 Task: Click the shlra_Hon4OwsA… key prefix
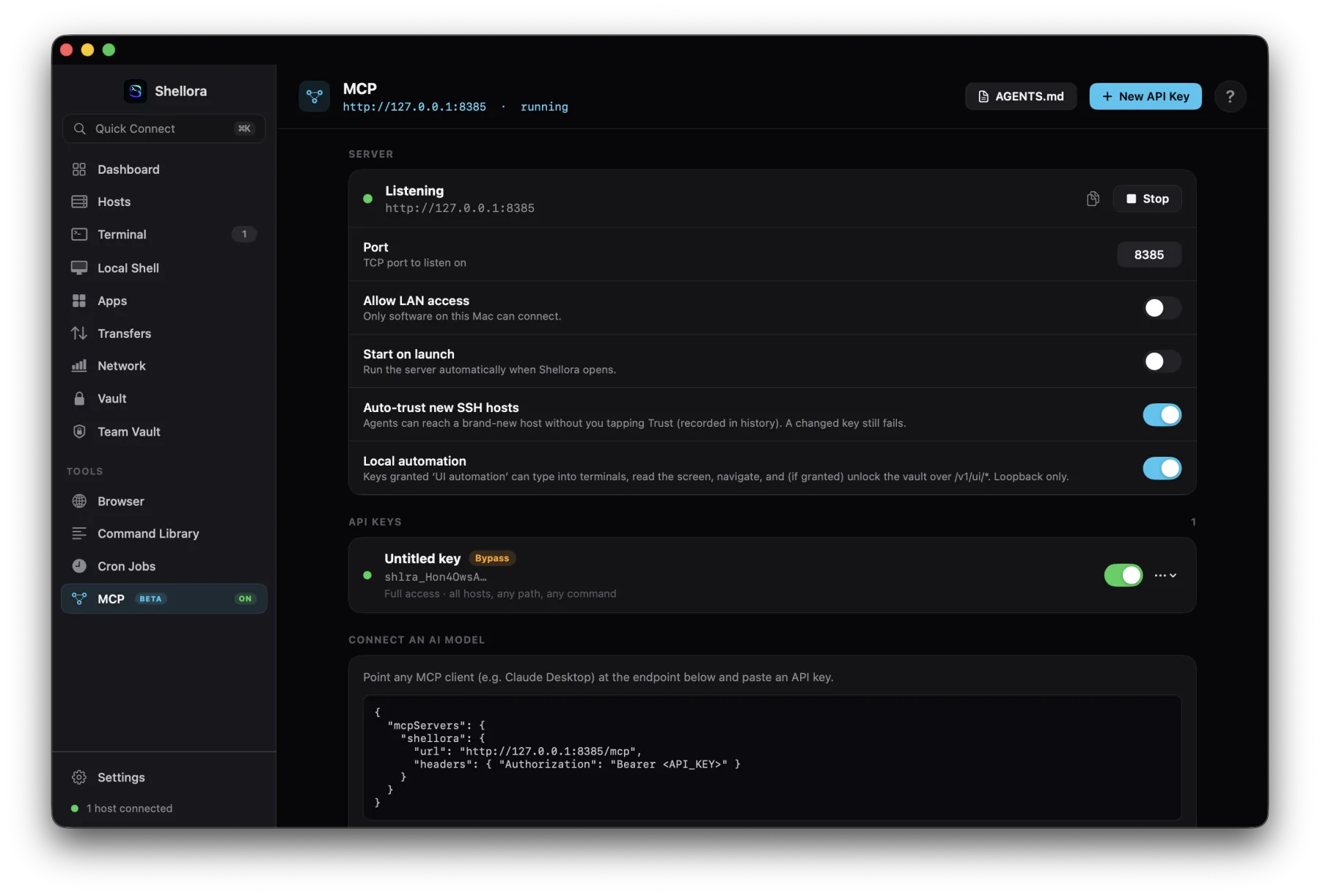tap(436, 577)
